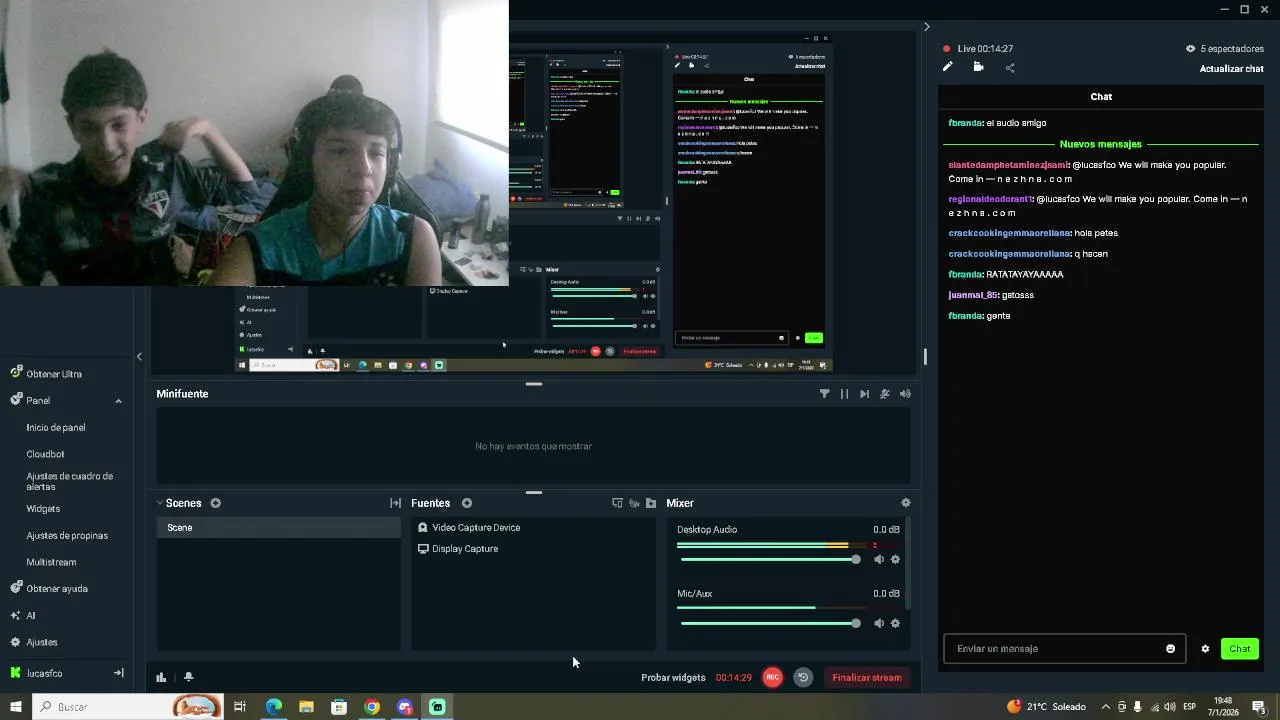
Task: Click the Windows Task View icon
Action: tap(240, 707)
